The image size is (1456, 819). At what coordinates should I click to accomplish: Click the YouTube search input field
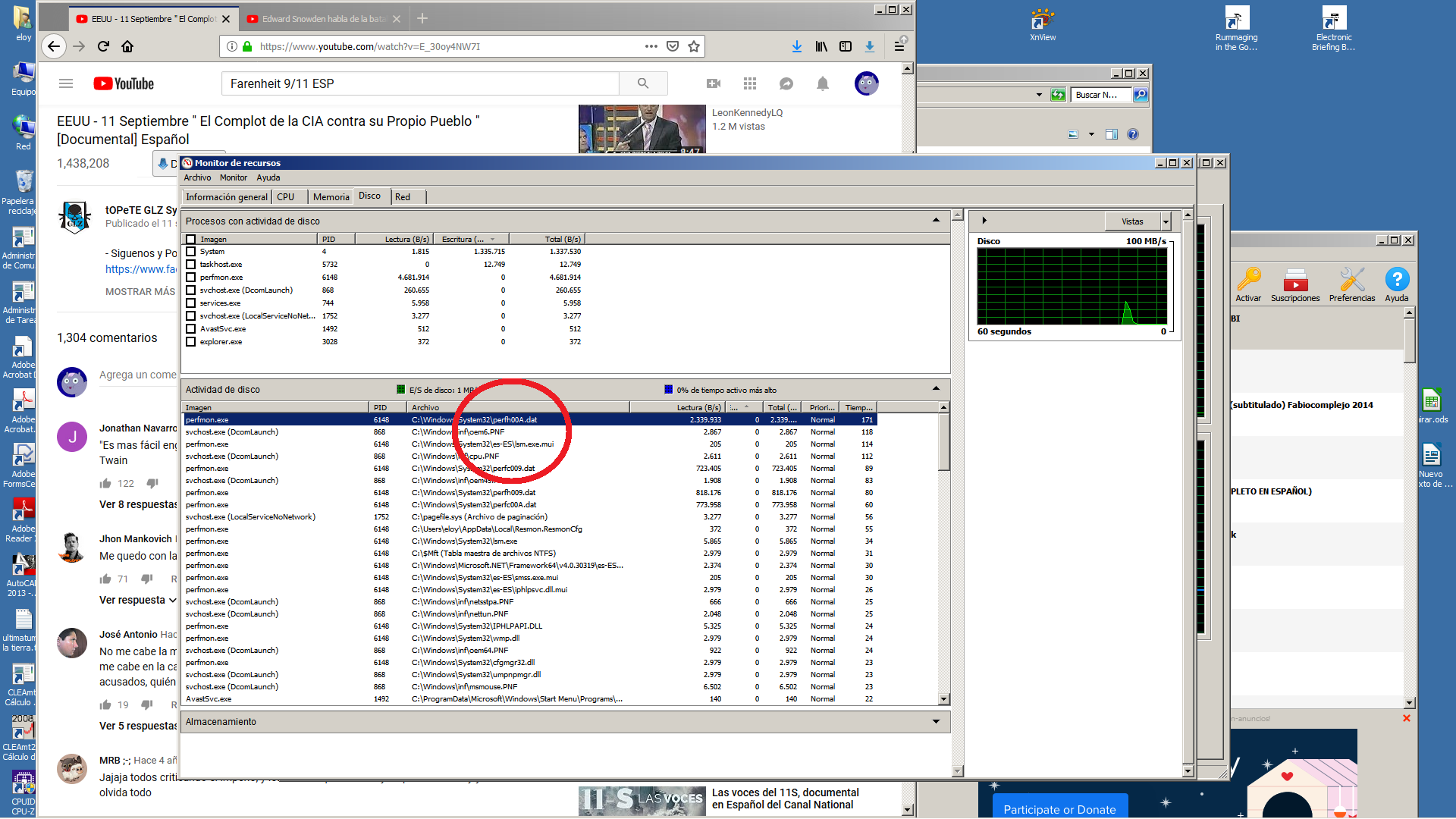tap(421, 83)
